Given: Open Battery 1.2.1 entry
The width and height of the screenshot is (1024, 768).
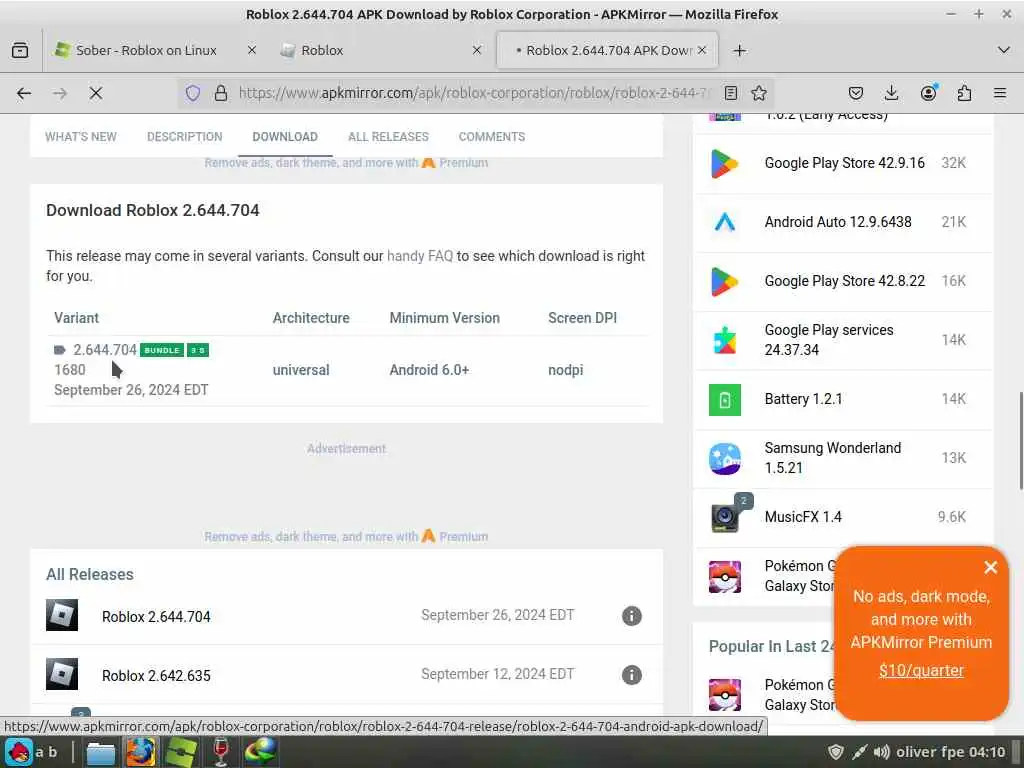Looking at the screenshot, I should tap(803, 399).
